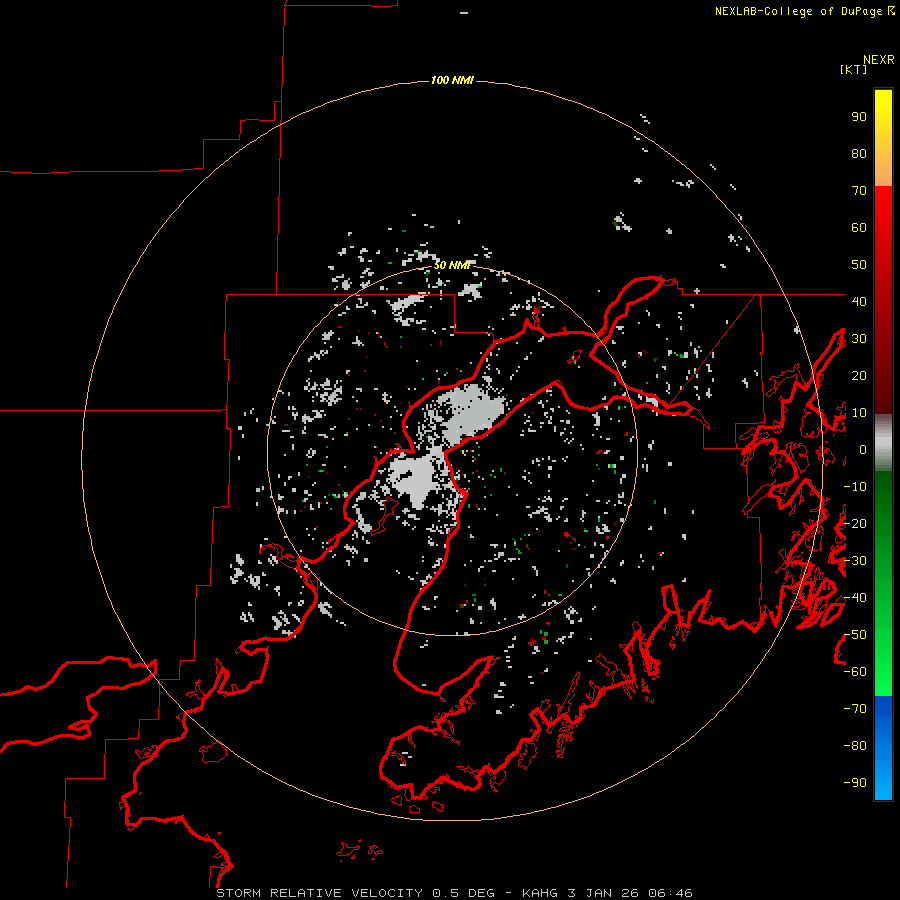Click the -30 value on the scale
This screenshot has width=900, height=900.
tap(855, 561)
